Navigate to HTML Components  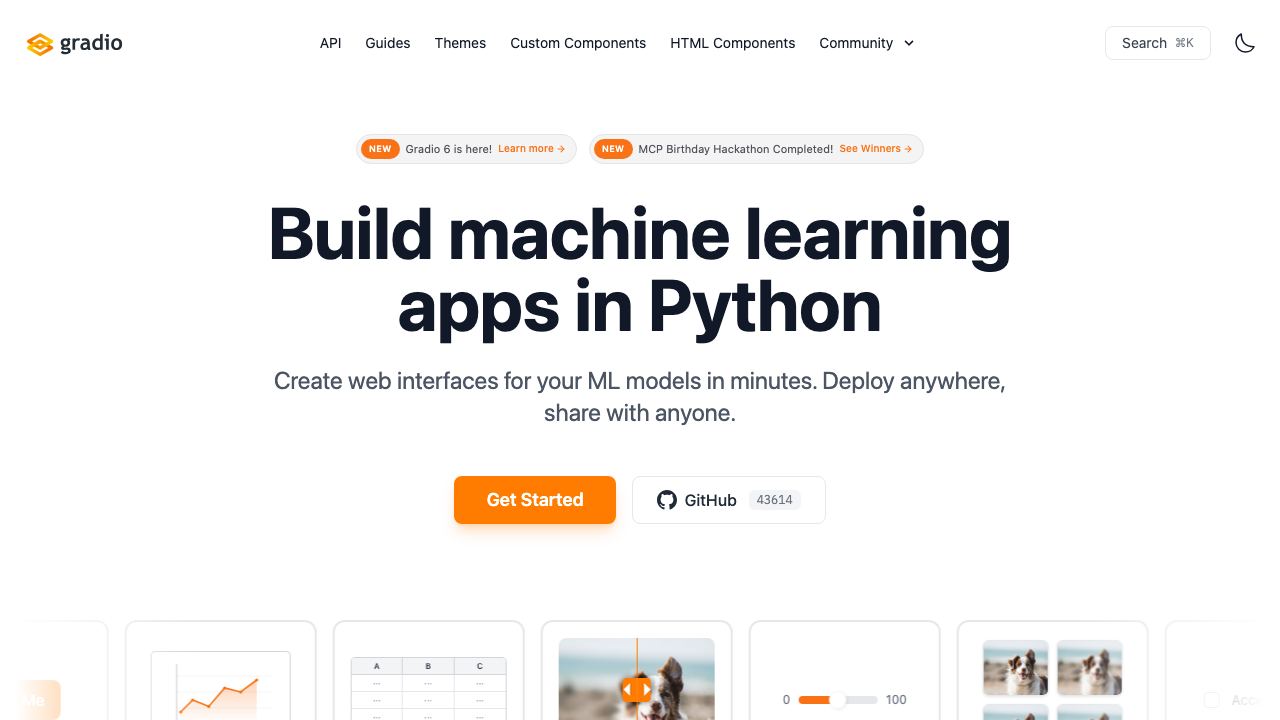click(733, 43)
